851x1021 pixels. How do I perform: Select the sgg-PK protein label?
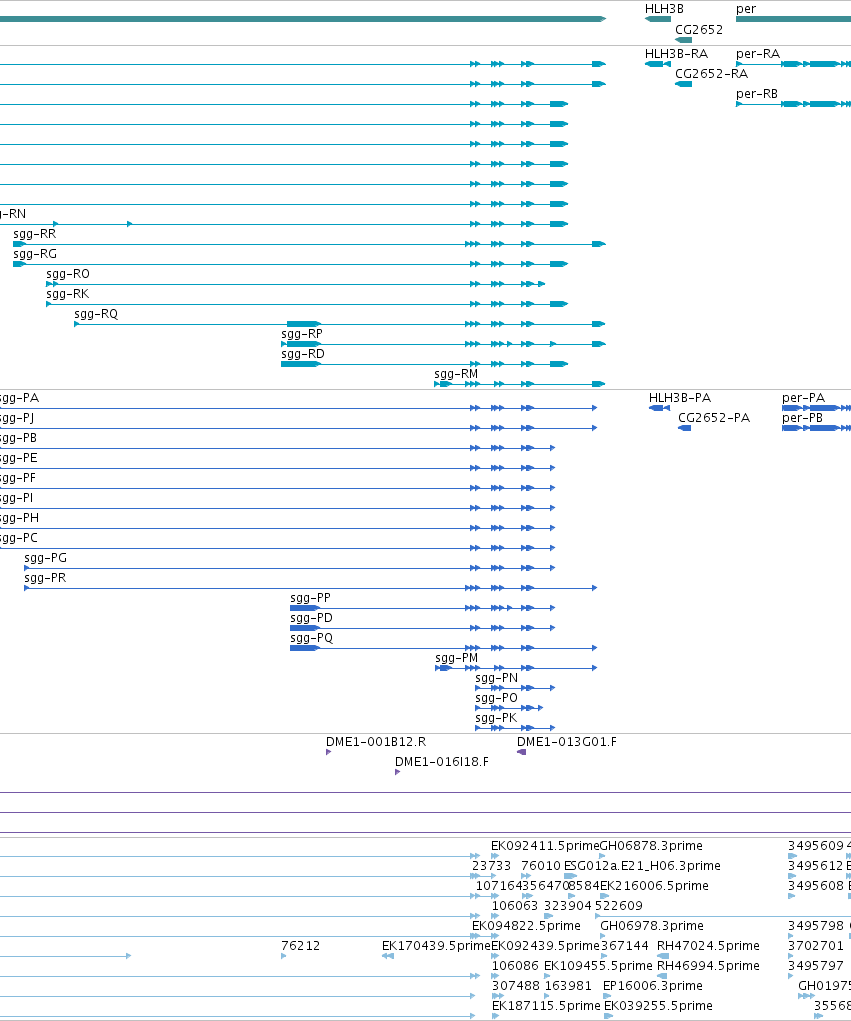coord(496,718)
